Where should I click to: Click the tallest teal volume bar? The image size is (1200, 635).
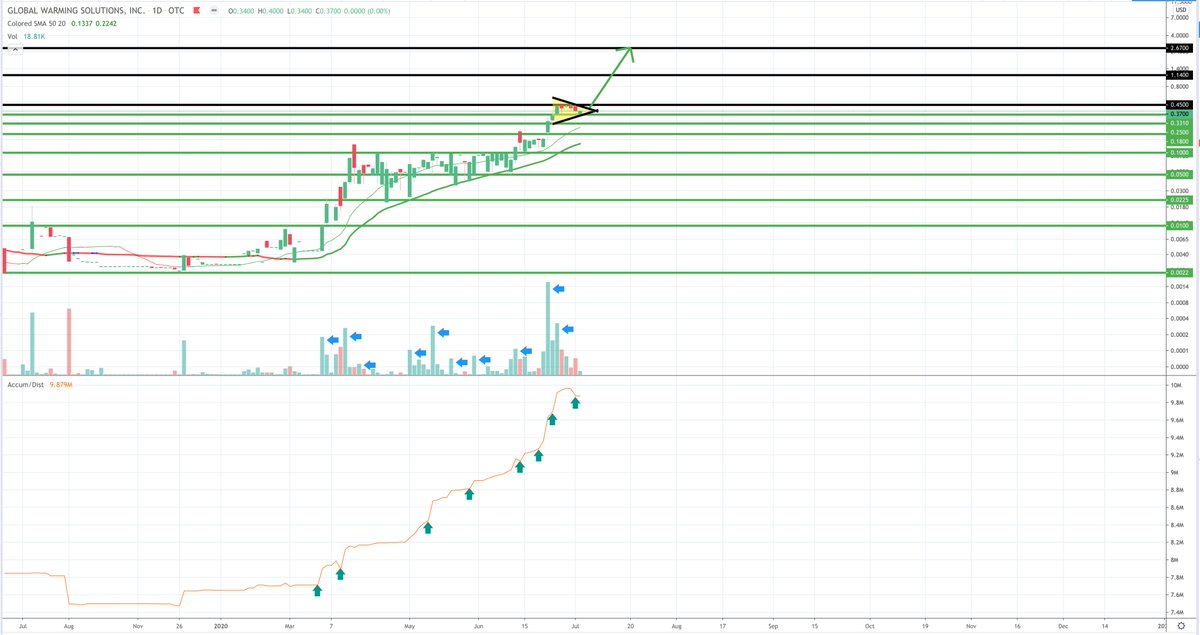click(x=548, y=329)
